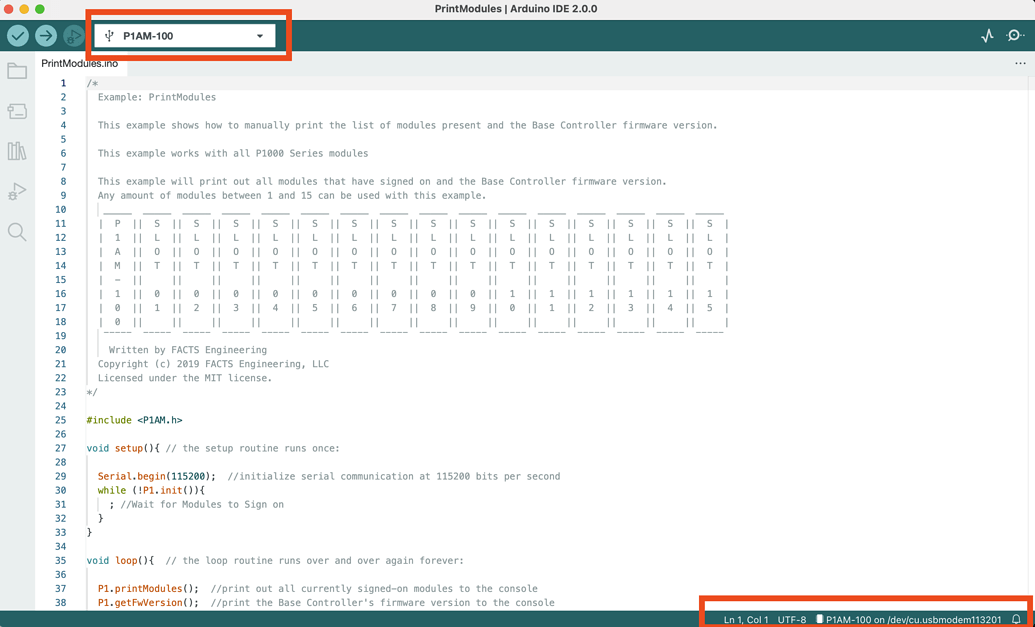The height and width of the screenshot is (627, 1035).
Task: Click the Upload arrow button
Action: (45, 34)
